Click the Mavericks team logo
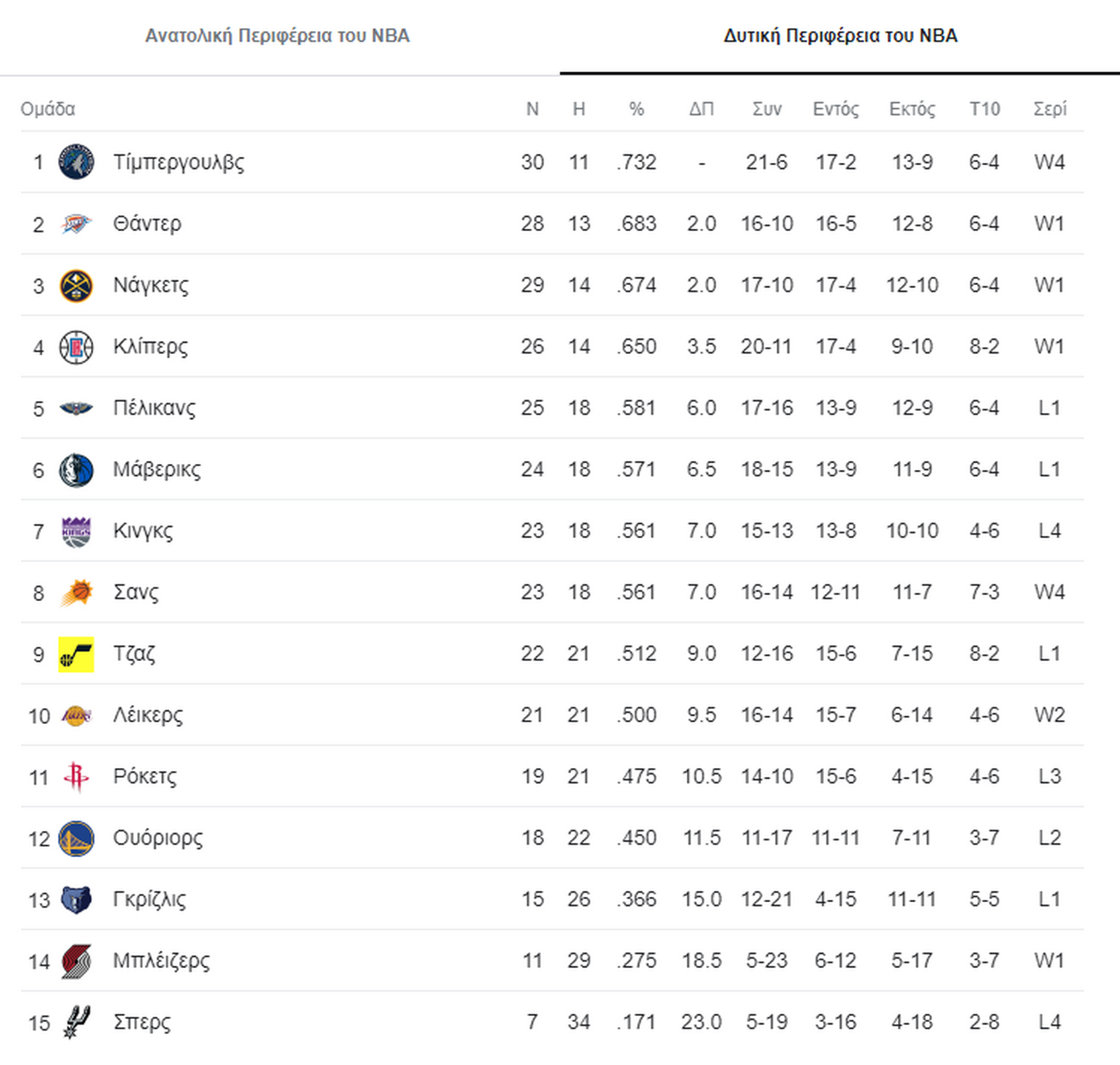 (76, 470)
